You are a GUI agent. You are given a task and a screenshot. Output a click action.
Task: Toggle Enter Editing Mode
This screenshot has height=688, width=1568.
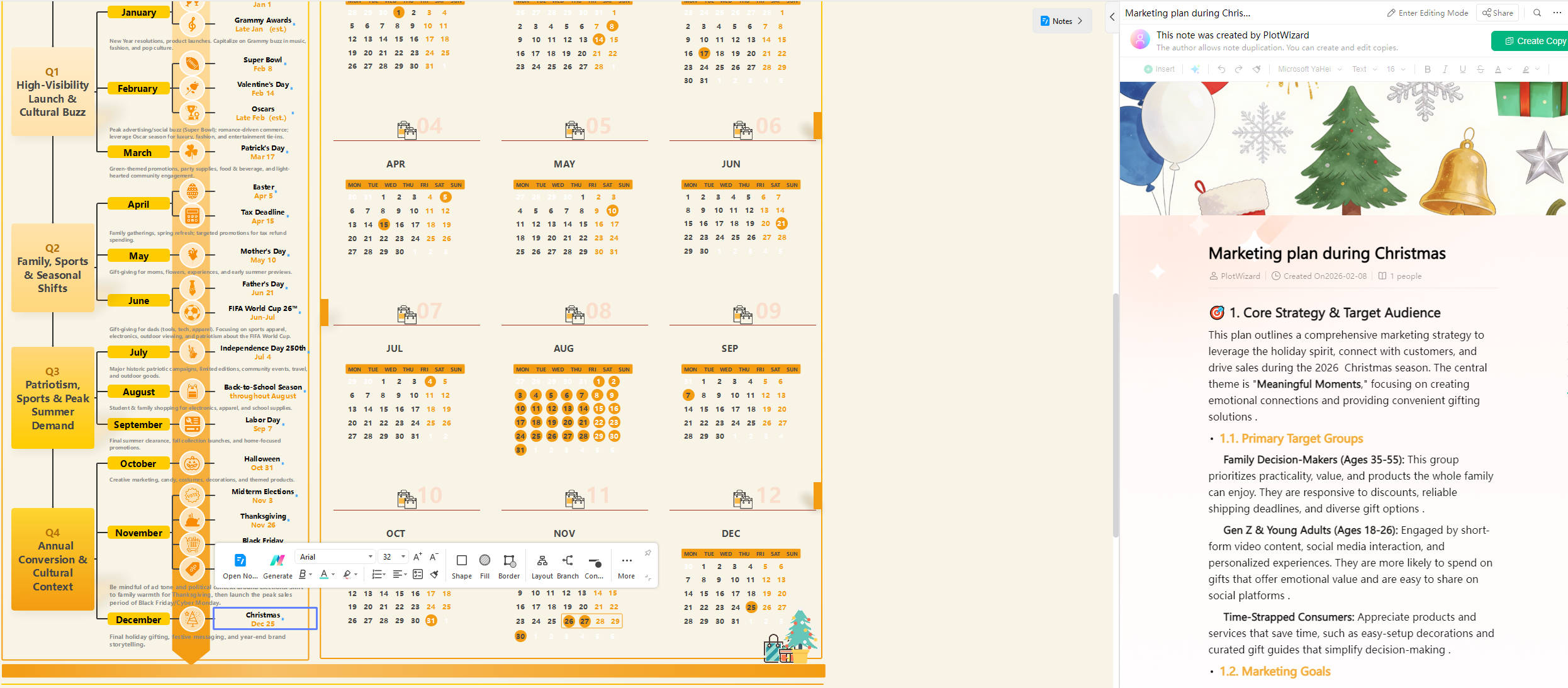pyautogui.click(x=1427, y=13)
